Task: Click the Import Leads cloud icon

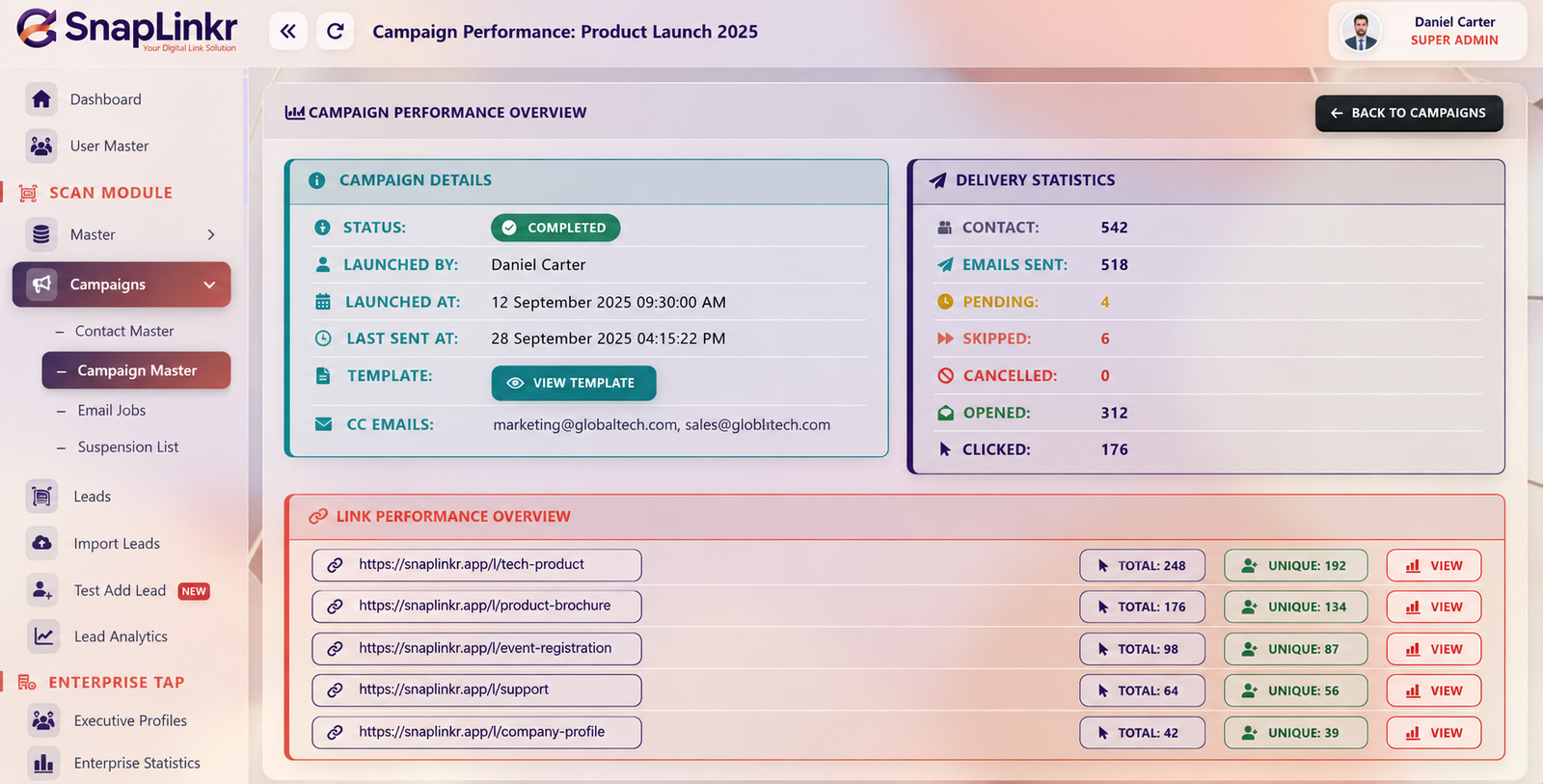Action: (41, 543)
